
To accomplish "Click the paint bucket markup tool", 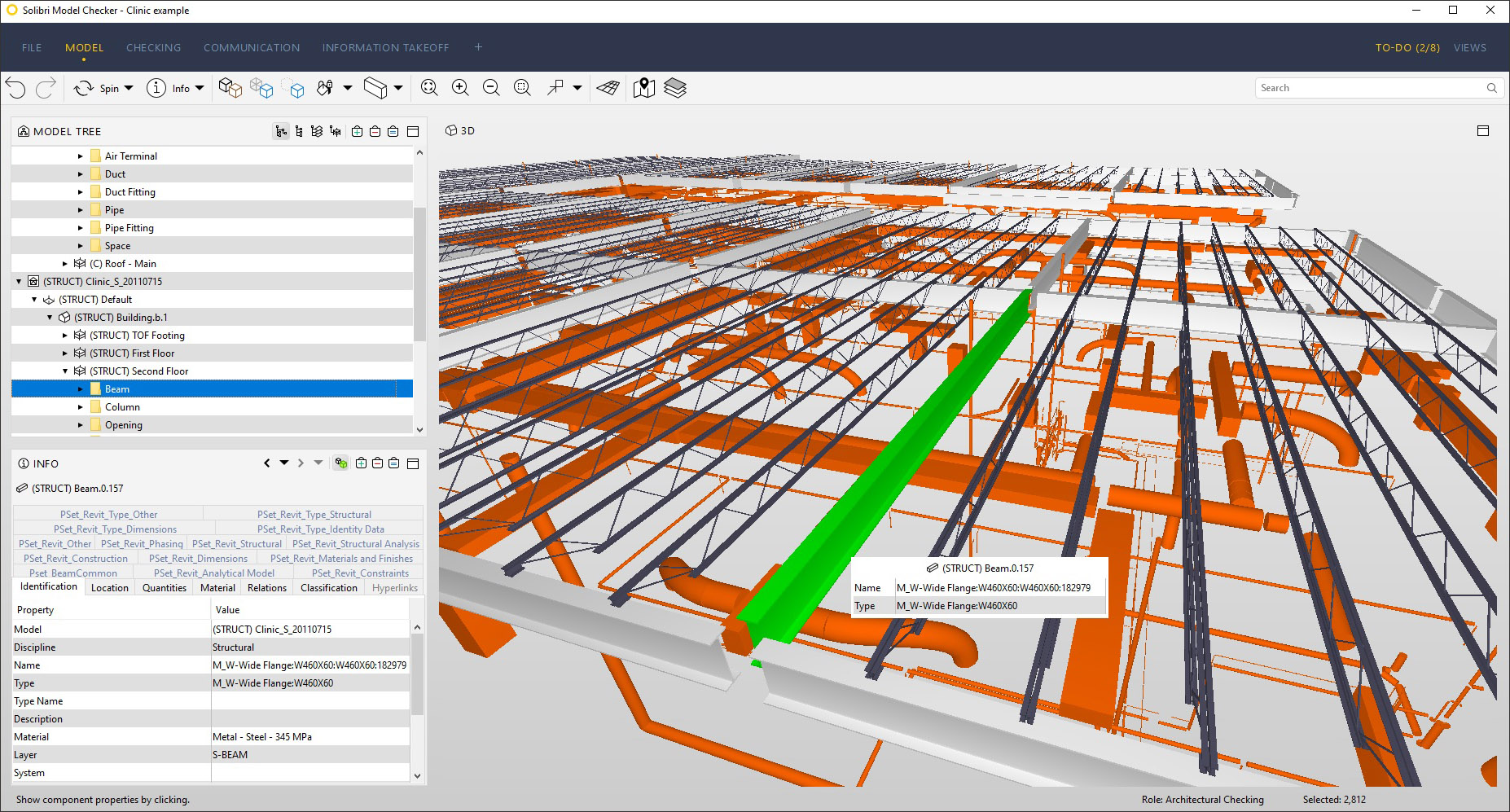I will click(x=325, y=88).
